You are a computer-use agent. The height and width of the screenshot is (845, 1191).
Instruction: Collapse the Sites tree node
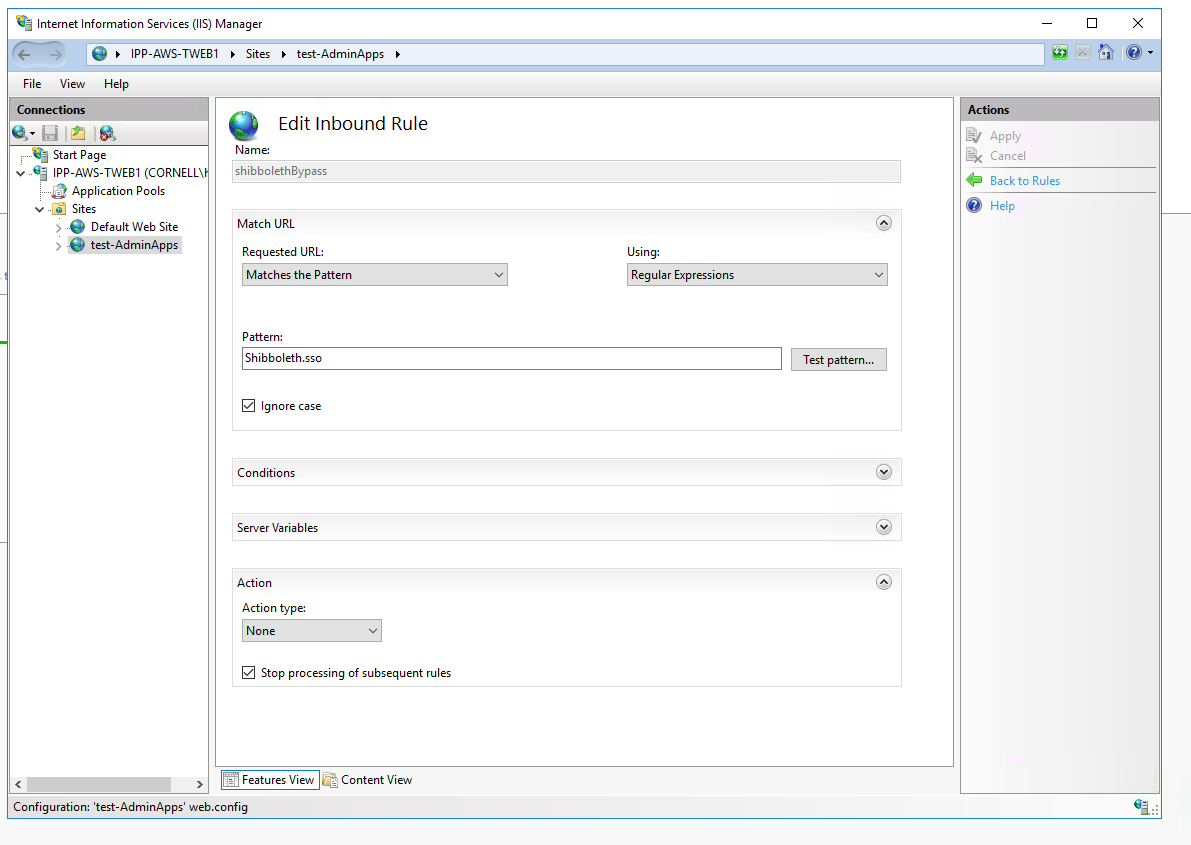tap(39, 209)
